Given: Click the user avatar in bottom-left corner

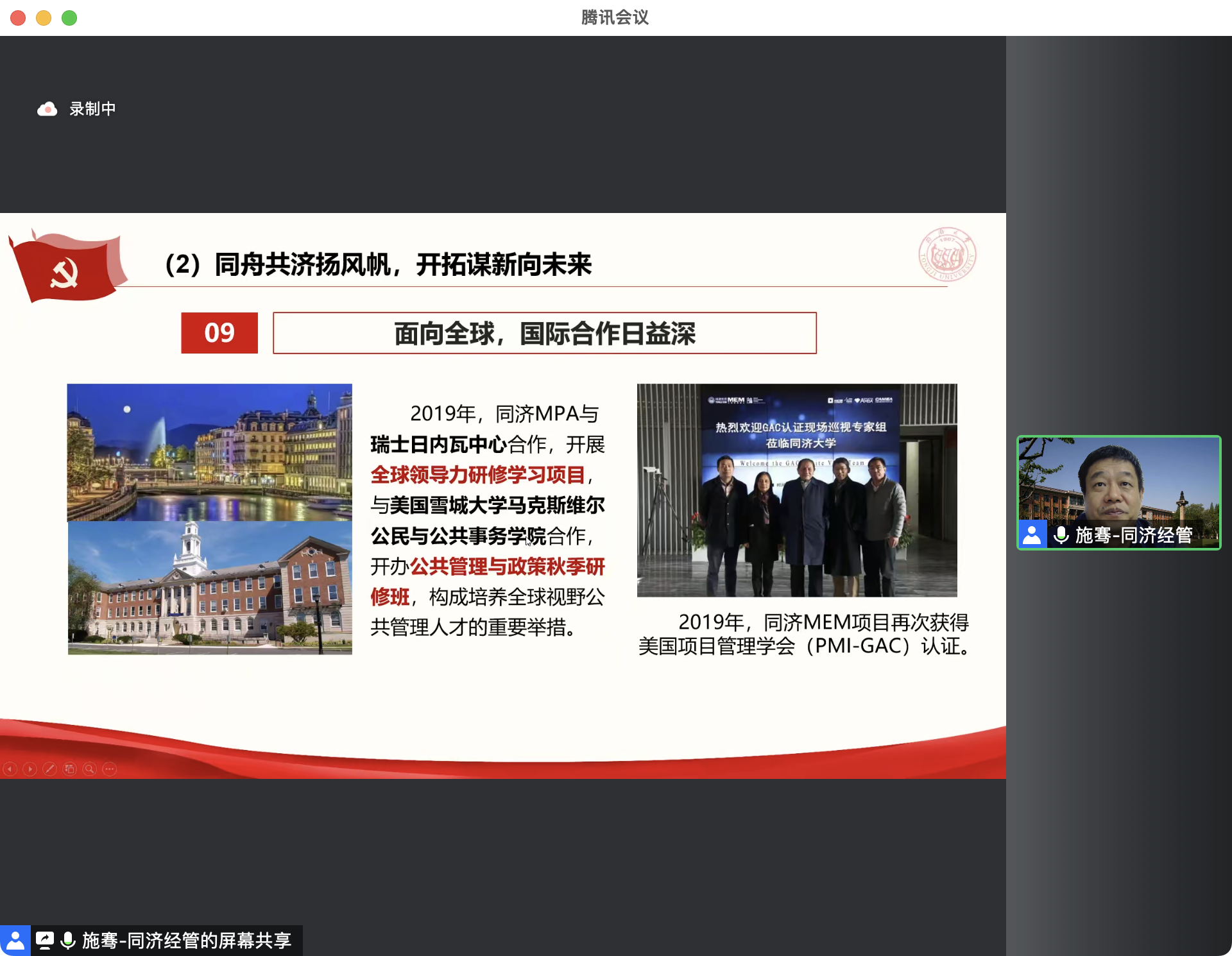Looking at the screenshot, I should [15, 941].
